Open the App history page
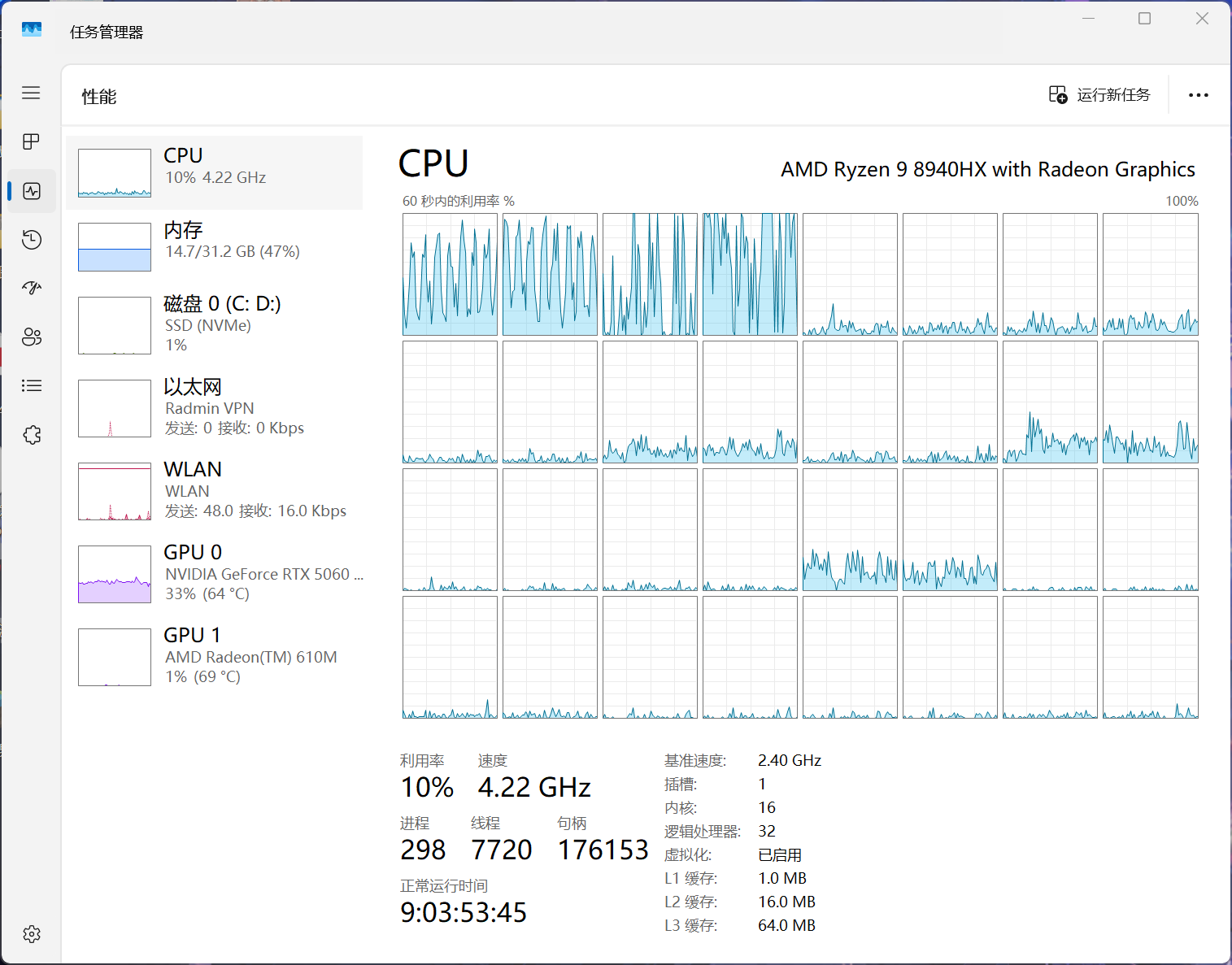1232x965 pixels. tap(31, 240)
